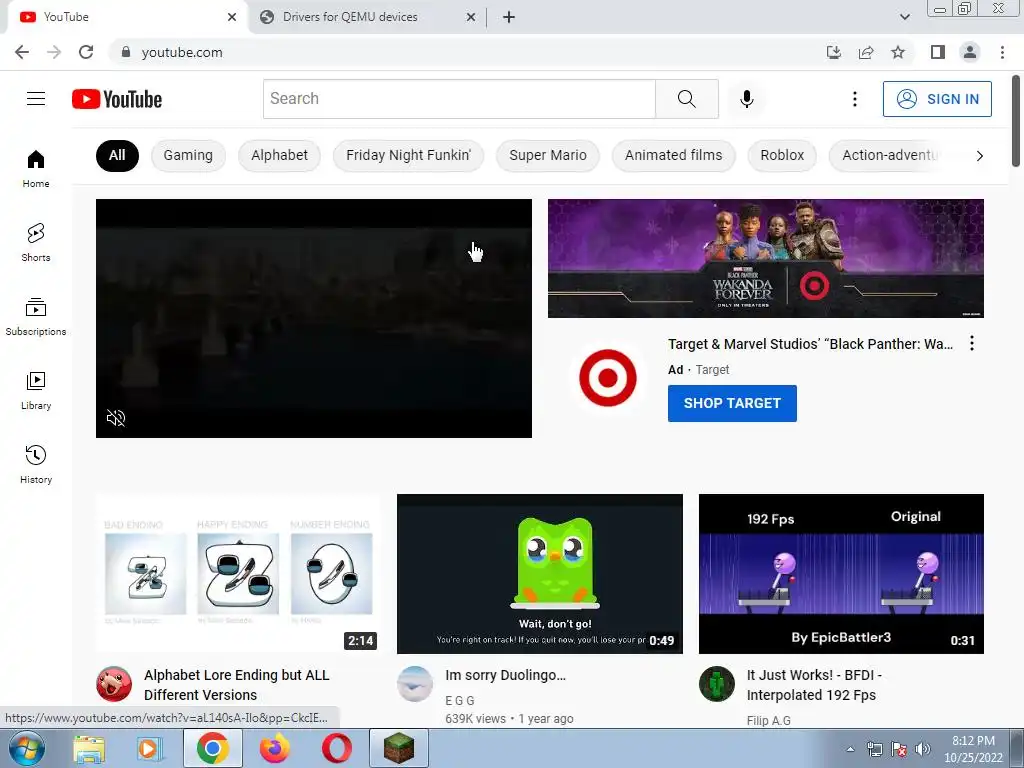Click the address bar URL youtube.com
Image resolution: width=1024 pixels, height=768 pixels.
pyautogui.click(x=182, y=52)
